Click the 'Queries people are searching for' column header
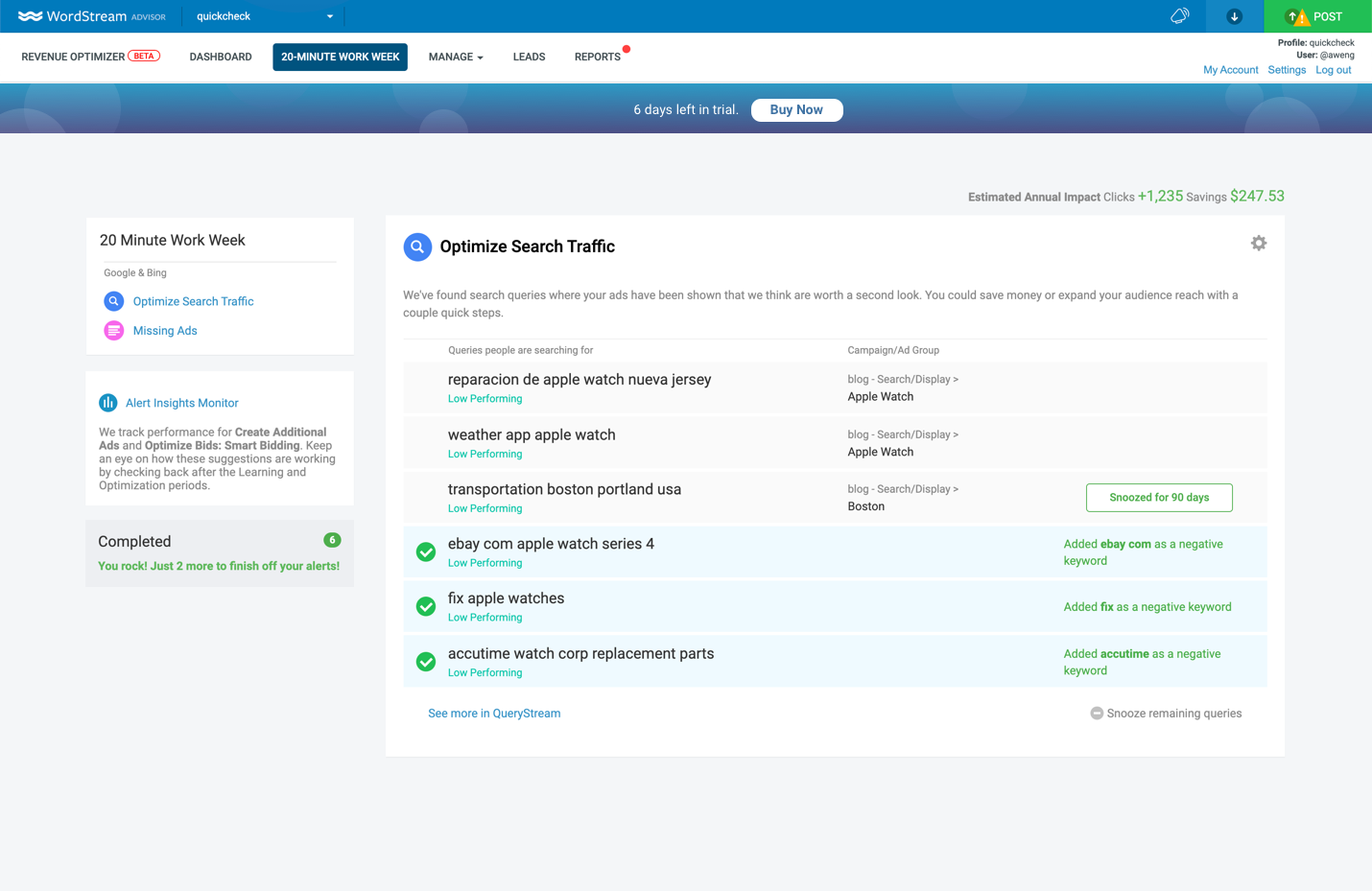Screen dimensions: 1372x891 tap(520, 350)
